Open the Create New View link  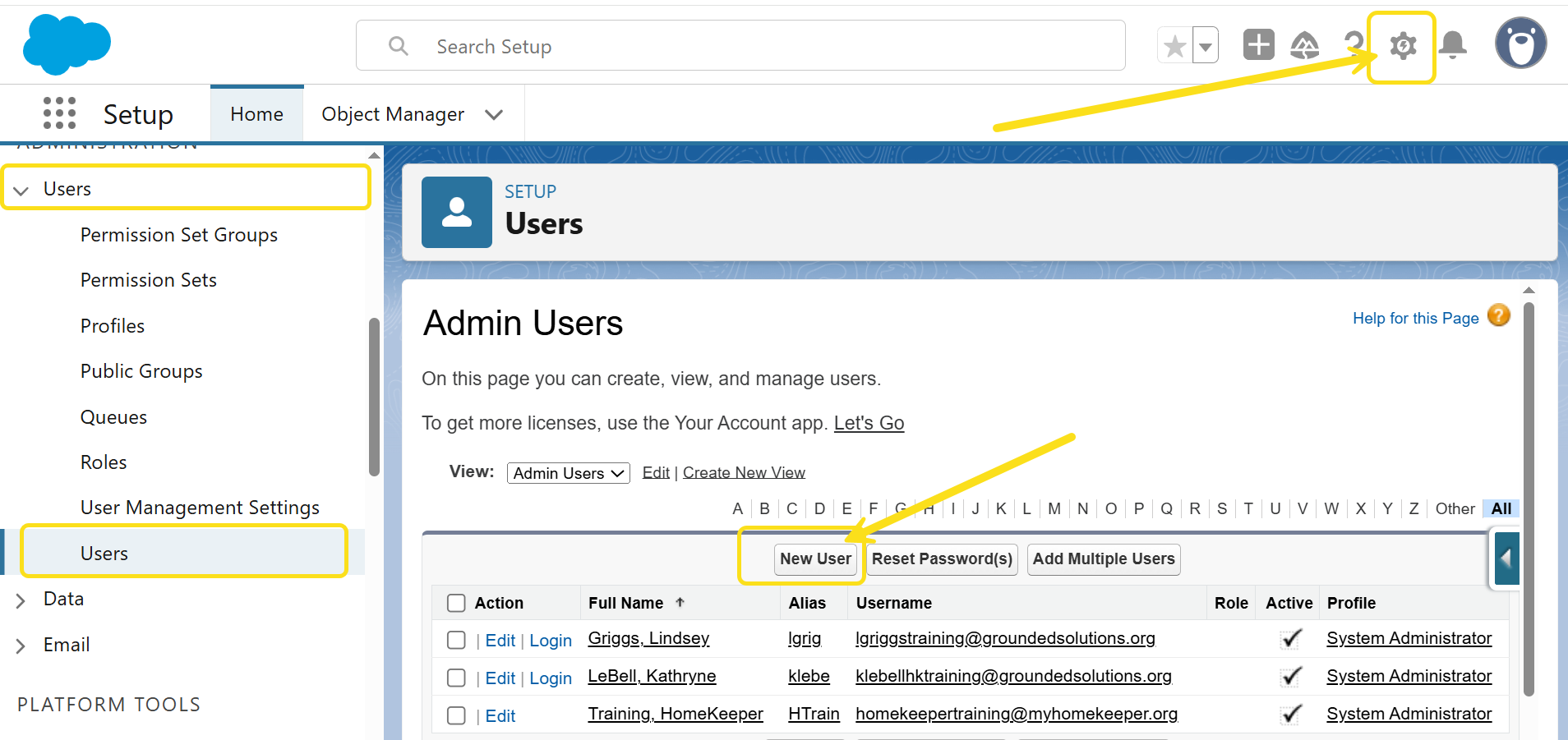pyautogui.click(x=744, y=472)
